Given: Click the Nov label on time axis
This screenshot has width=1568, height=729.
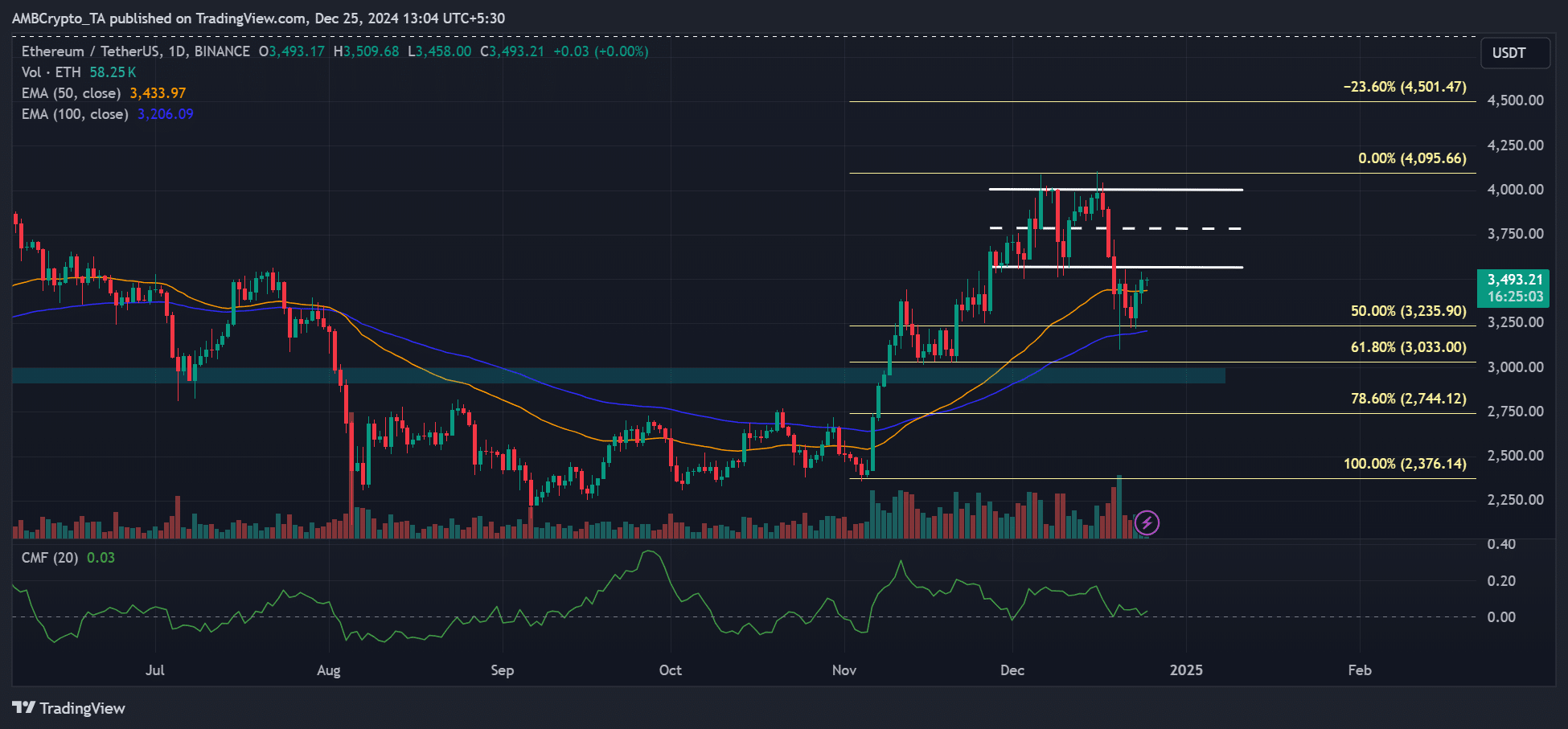Looking at the screenshot, I should click(x=844, y=670).
